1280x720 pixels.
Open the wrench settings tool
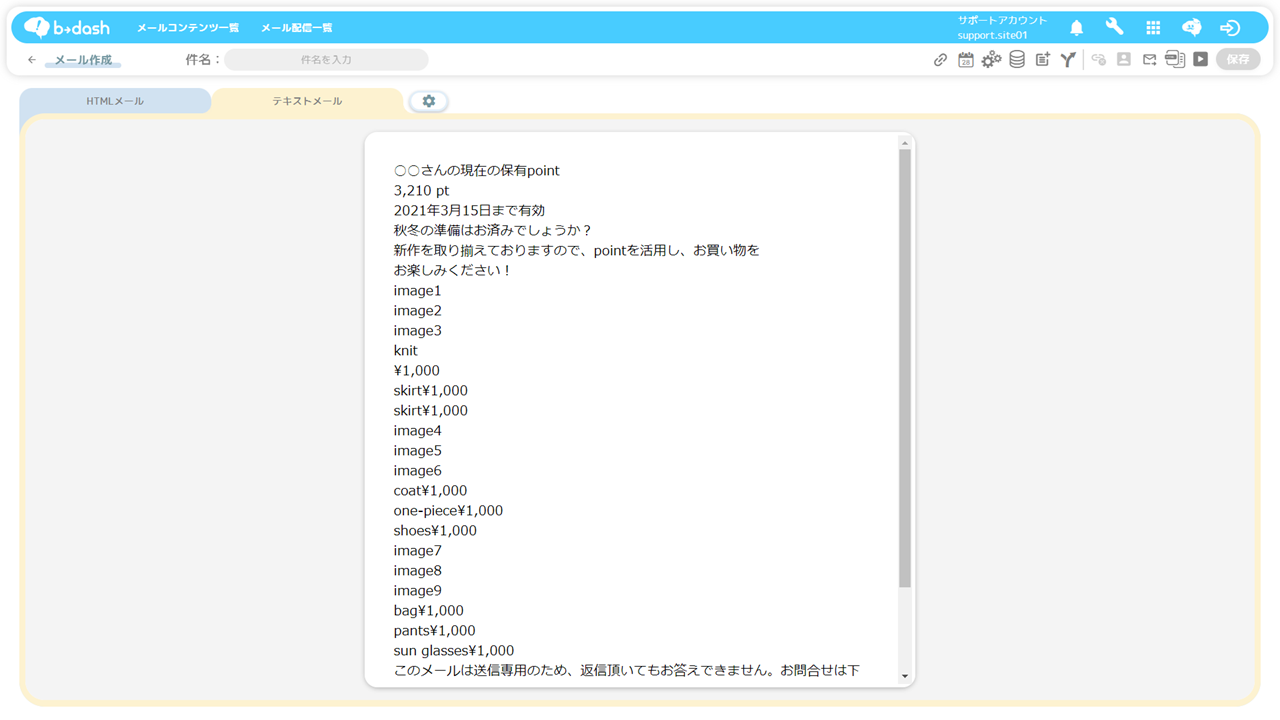(x=1114, y=27)
